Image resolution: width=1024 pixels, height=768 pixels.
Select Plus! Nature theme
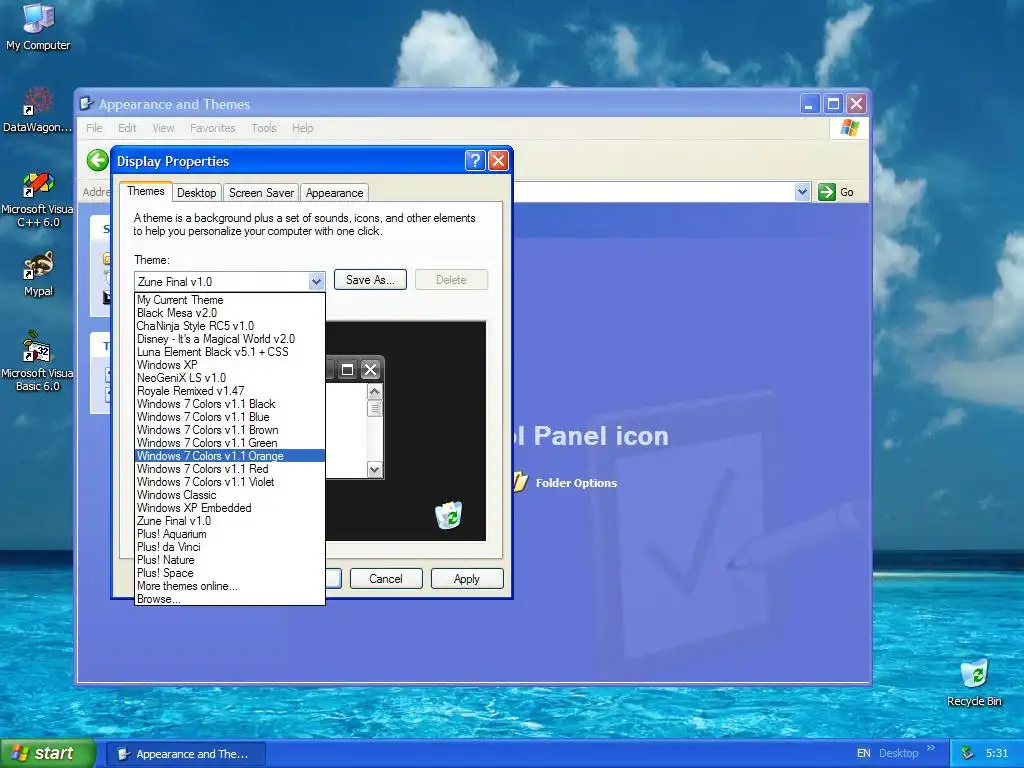click(230, 560)
